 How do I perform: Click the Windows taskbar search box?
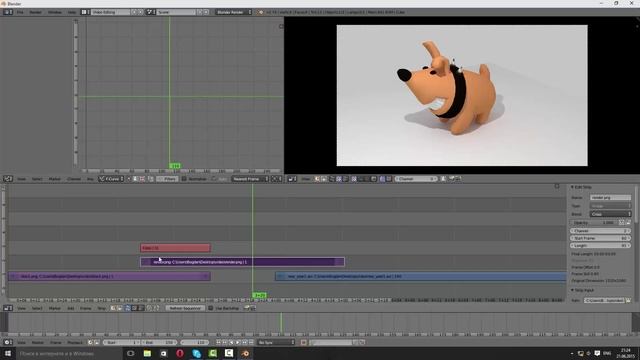[x=69, y=353]
